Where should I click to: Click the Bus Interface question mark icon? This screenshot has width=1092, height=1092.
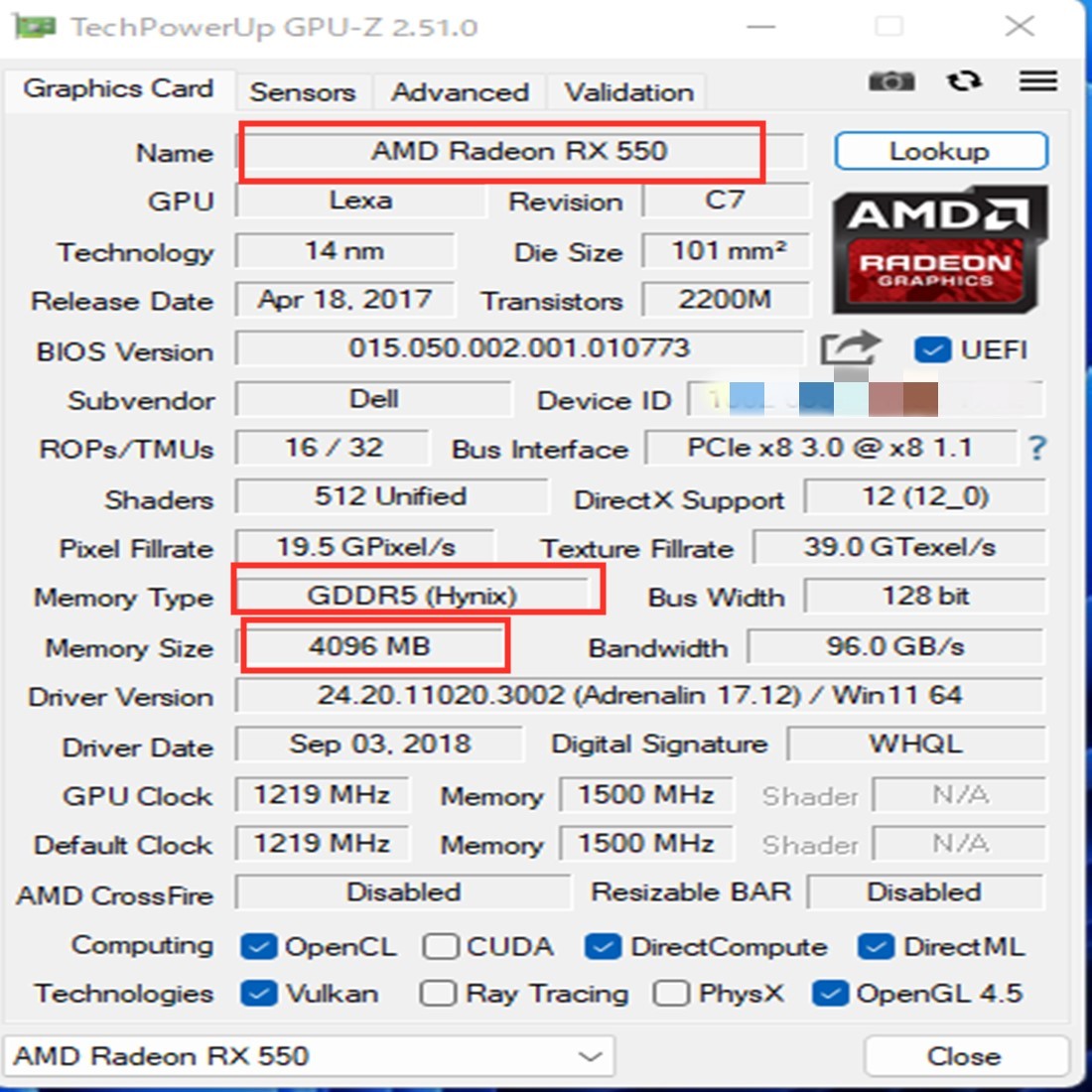click(x=1037, y=448)
